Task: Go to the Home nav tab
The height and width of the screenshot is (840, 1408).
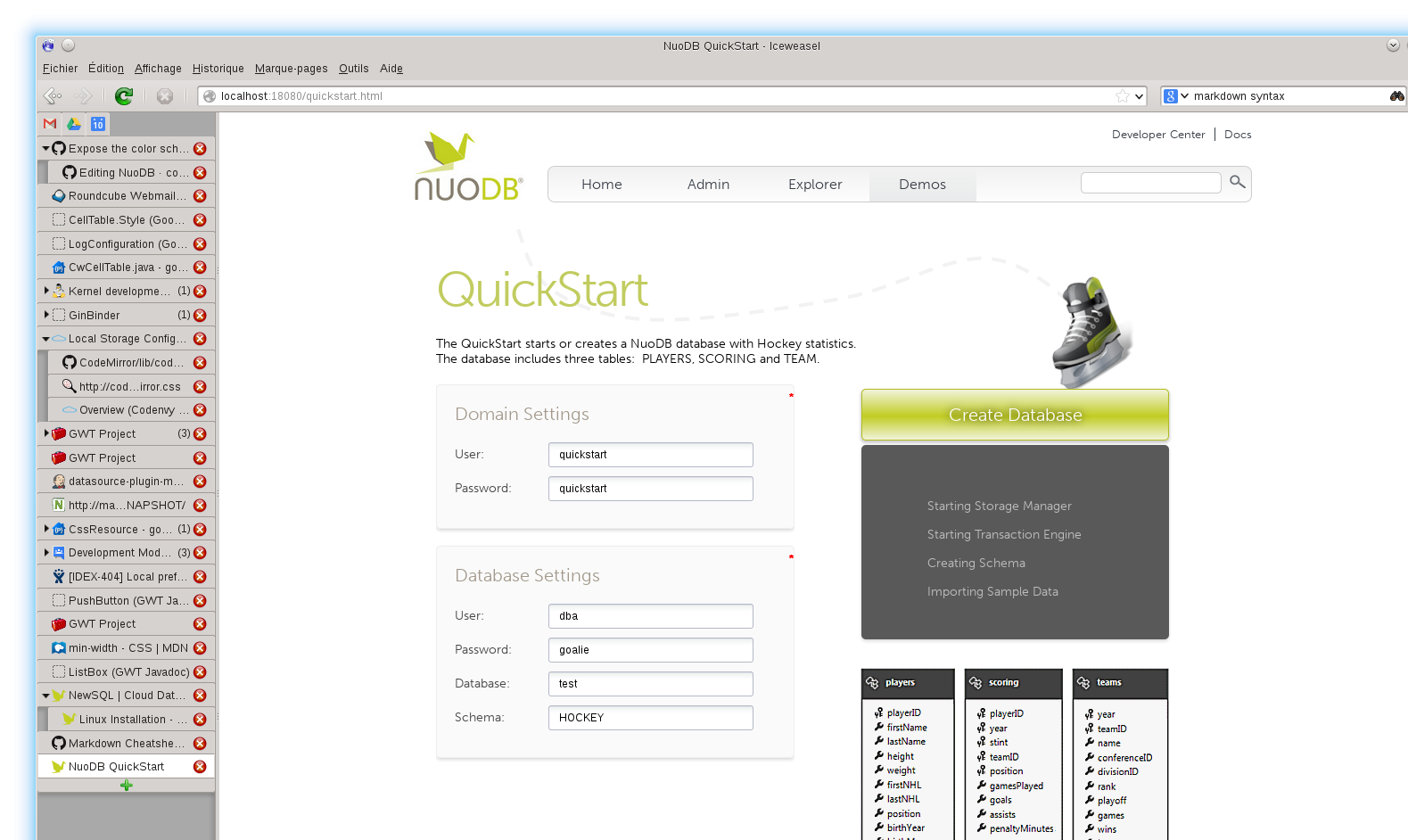Action: coord(602,185)
